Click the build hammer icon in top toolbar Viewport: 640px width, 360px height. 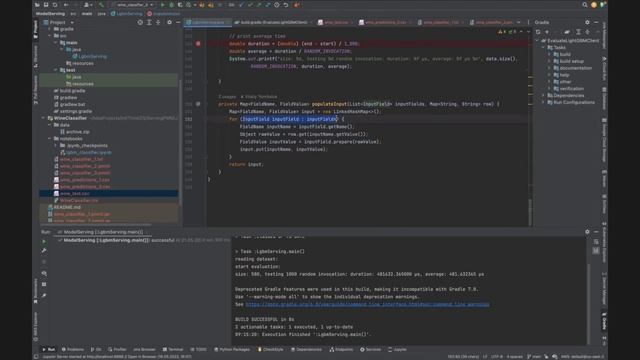tap(101, 5)
